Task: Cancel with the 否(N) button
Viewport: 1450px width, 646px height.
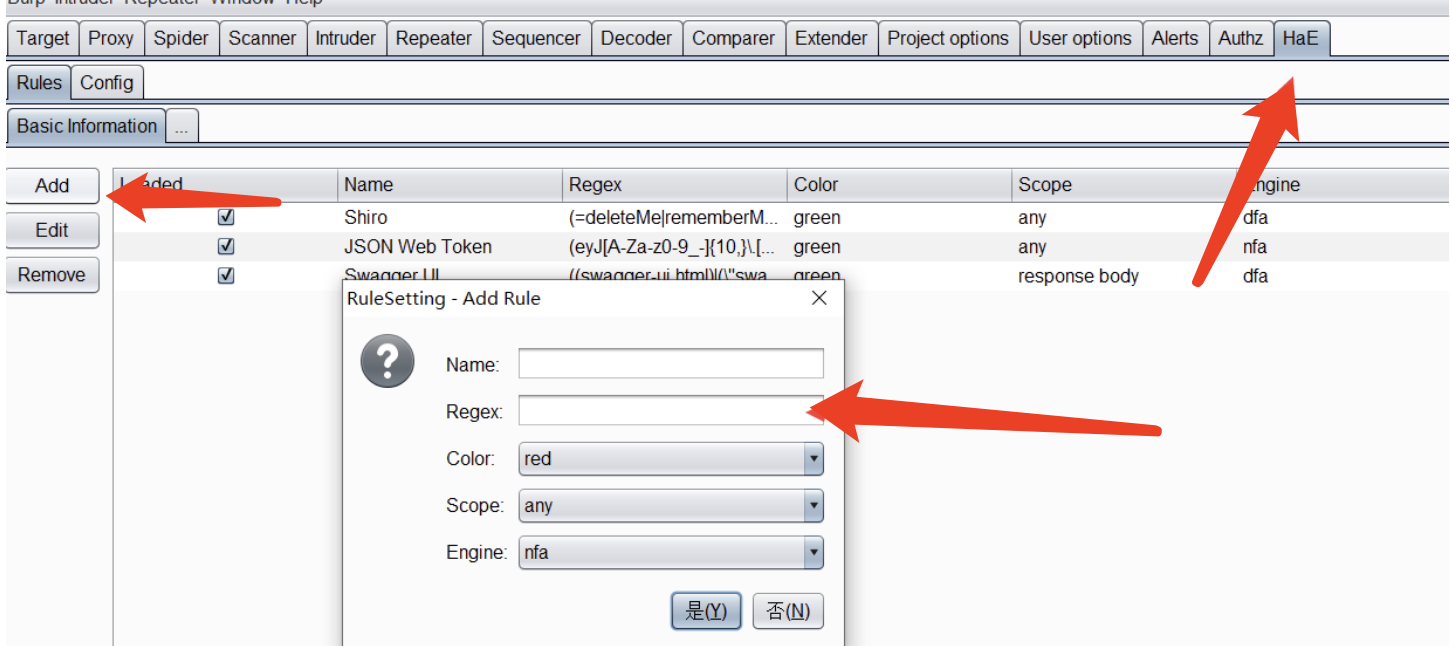Action: (787, 611)
